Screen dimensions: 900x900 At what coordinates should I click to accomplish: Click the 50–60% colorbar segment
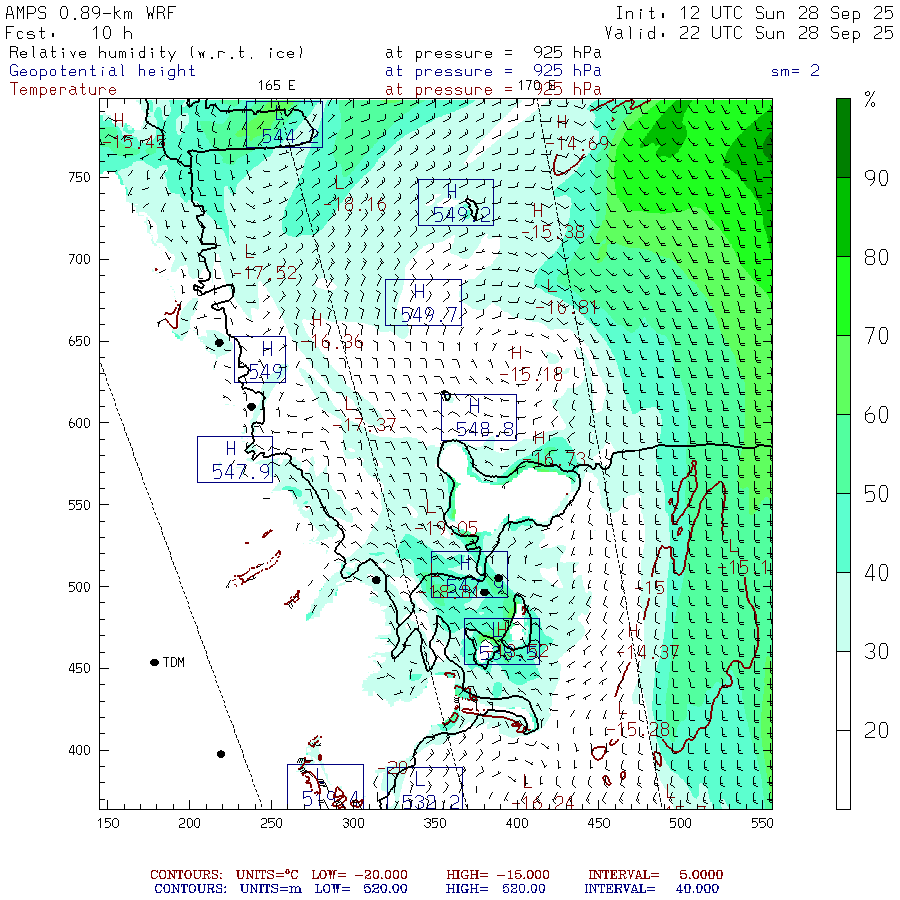(843, 453)
